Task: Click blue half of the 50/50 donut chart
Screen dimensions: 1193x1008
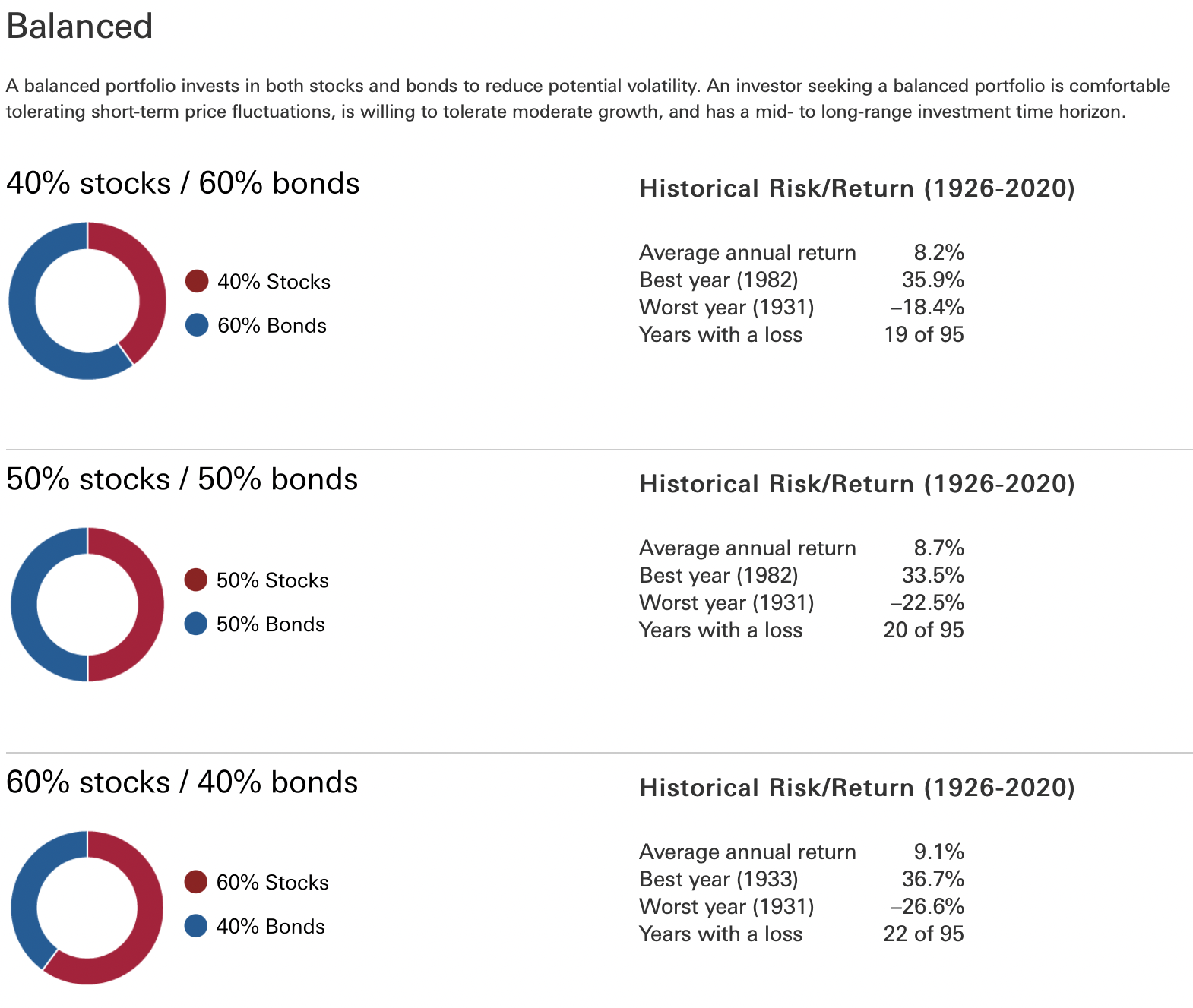Action: point(24,605)
